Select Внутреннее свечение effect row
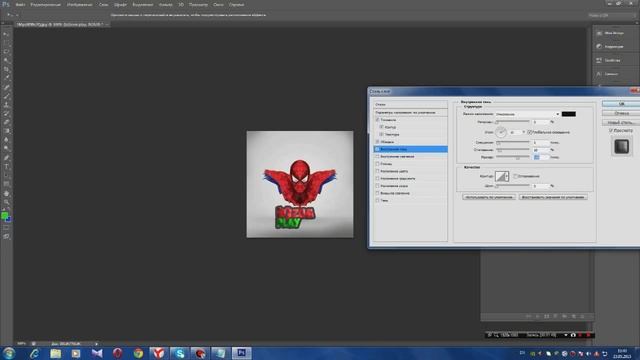Viewport: 640px width, 360px height. click(x=410, y=156)
